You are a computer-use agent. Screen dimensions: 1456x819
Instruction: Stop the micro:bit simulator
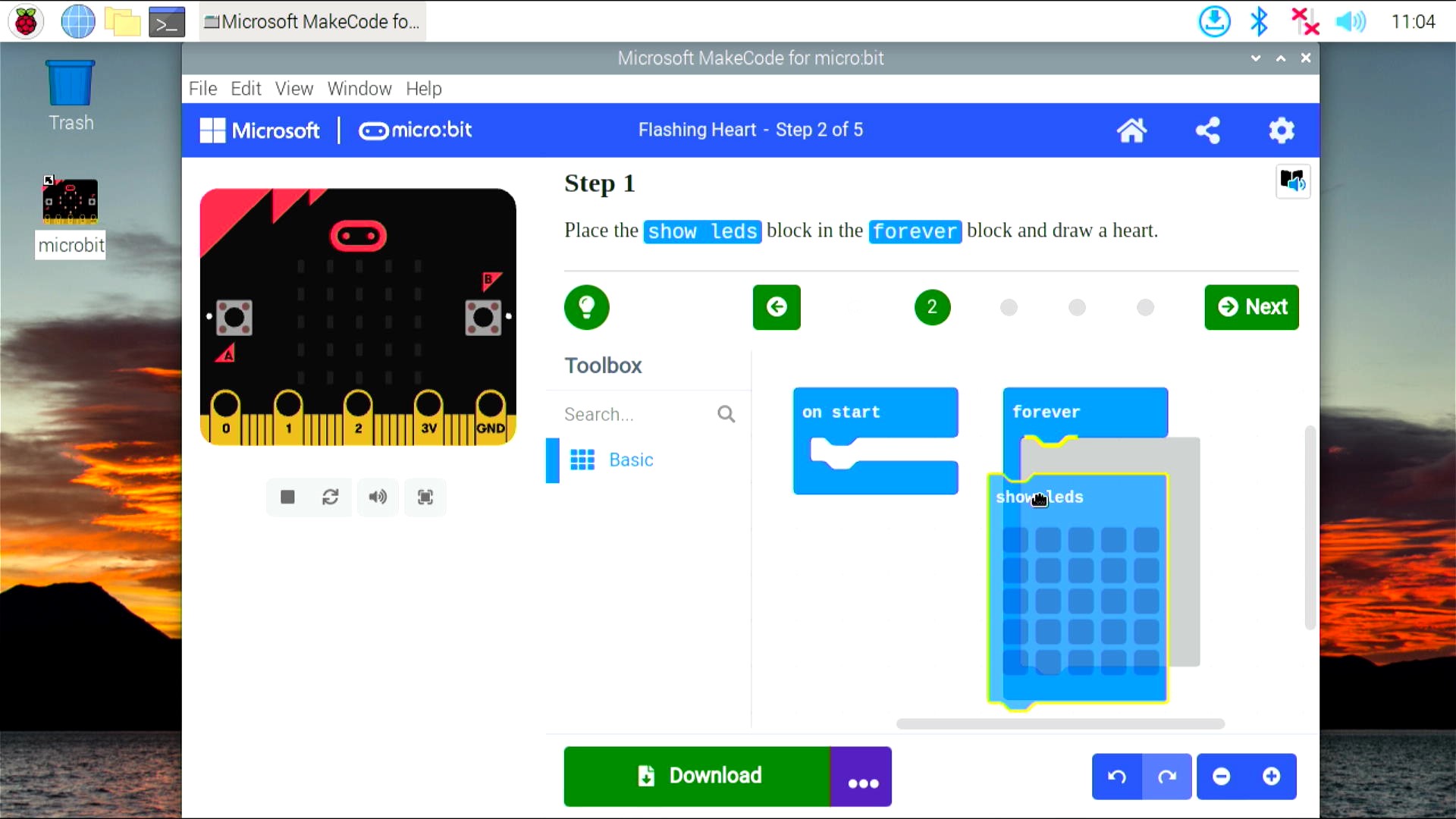point(287,497)
